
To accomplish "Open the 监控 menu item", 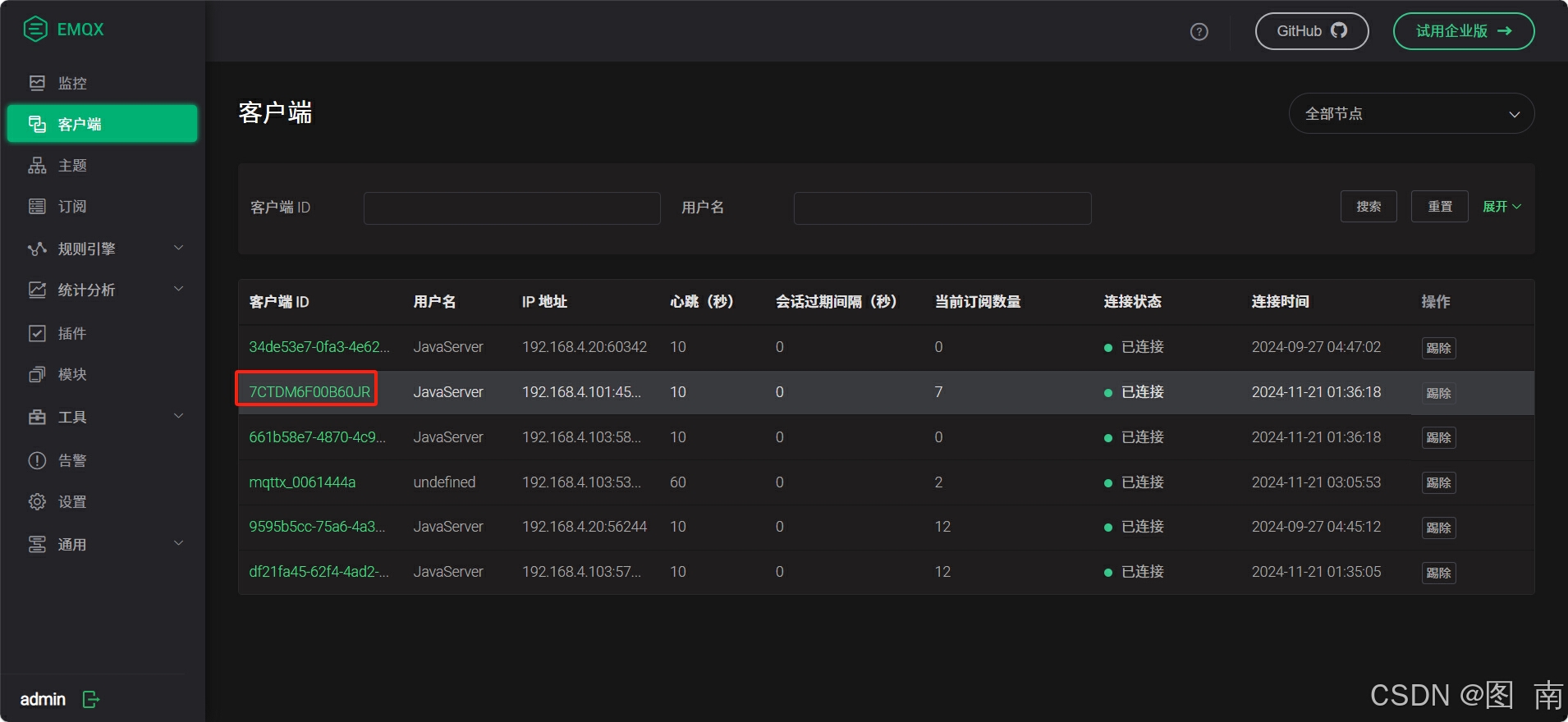I will 102,83.
